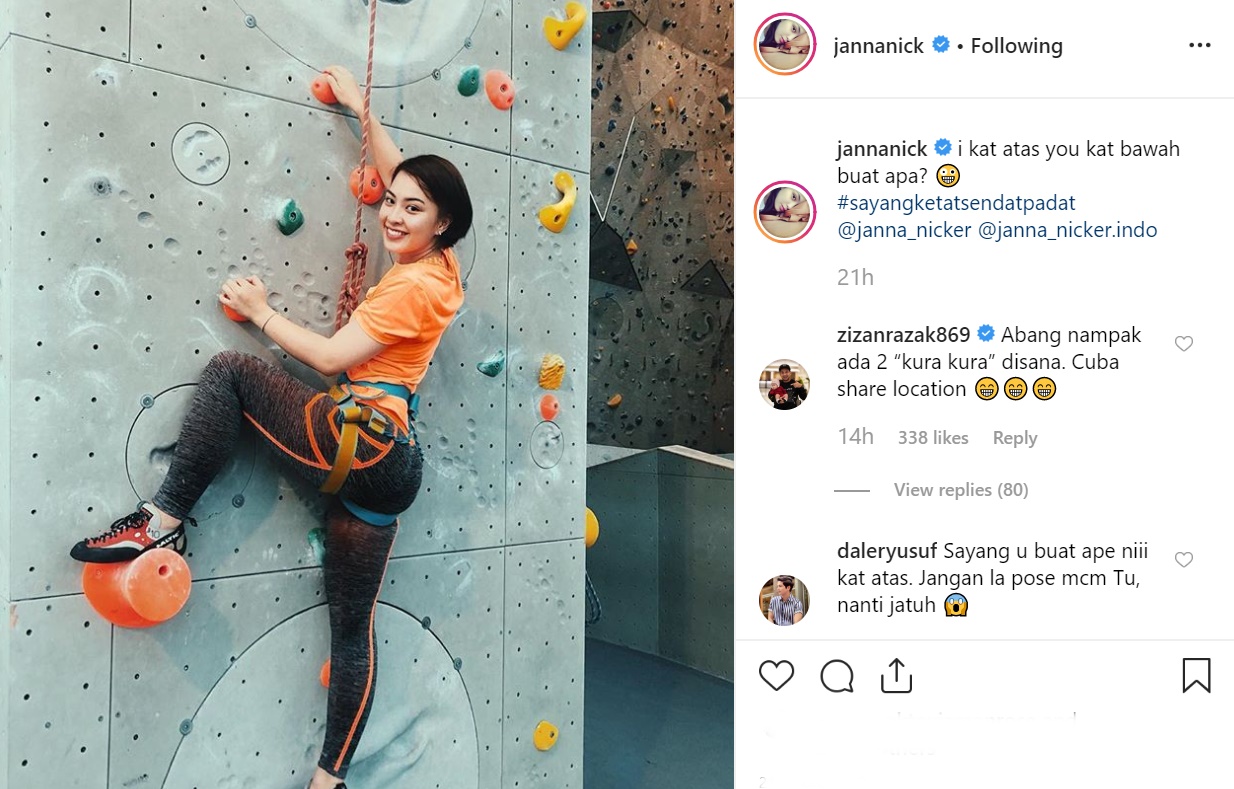This screenshot has width=1234, height=789.
Task: Open the 338 likes list
Action: [x=933, y=438]
